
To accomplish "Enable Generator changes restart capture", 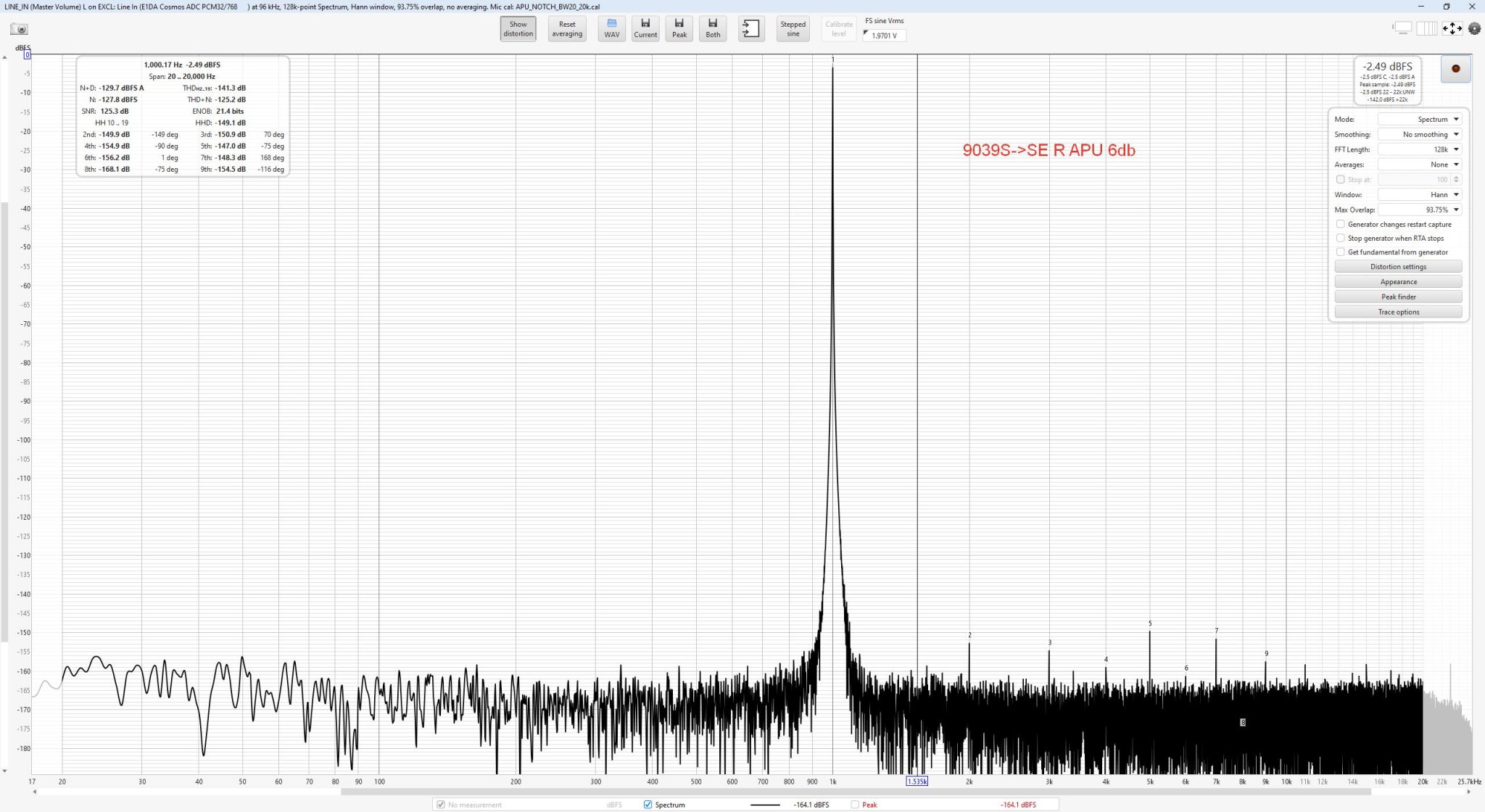I will tap(1340, 224).
